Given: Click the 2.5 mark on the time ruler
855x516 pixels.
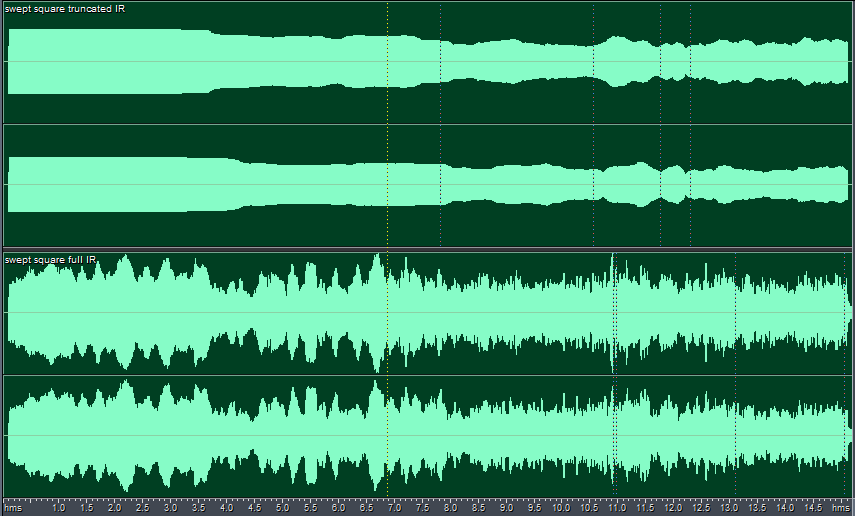Looking at the screenshot, I should [x=142, y=508].
